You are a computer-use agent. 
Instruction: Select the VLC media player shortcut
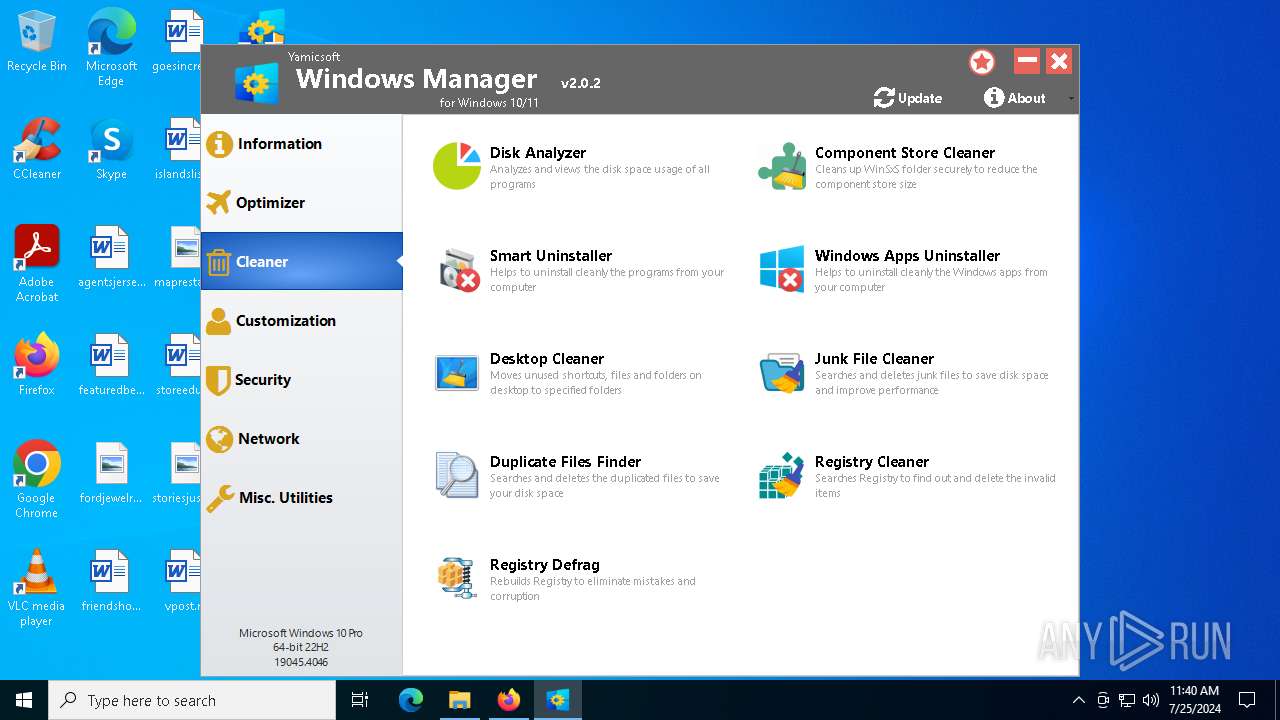pyautogui.click(x=37, y=588)
